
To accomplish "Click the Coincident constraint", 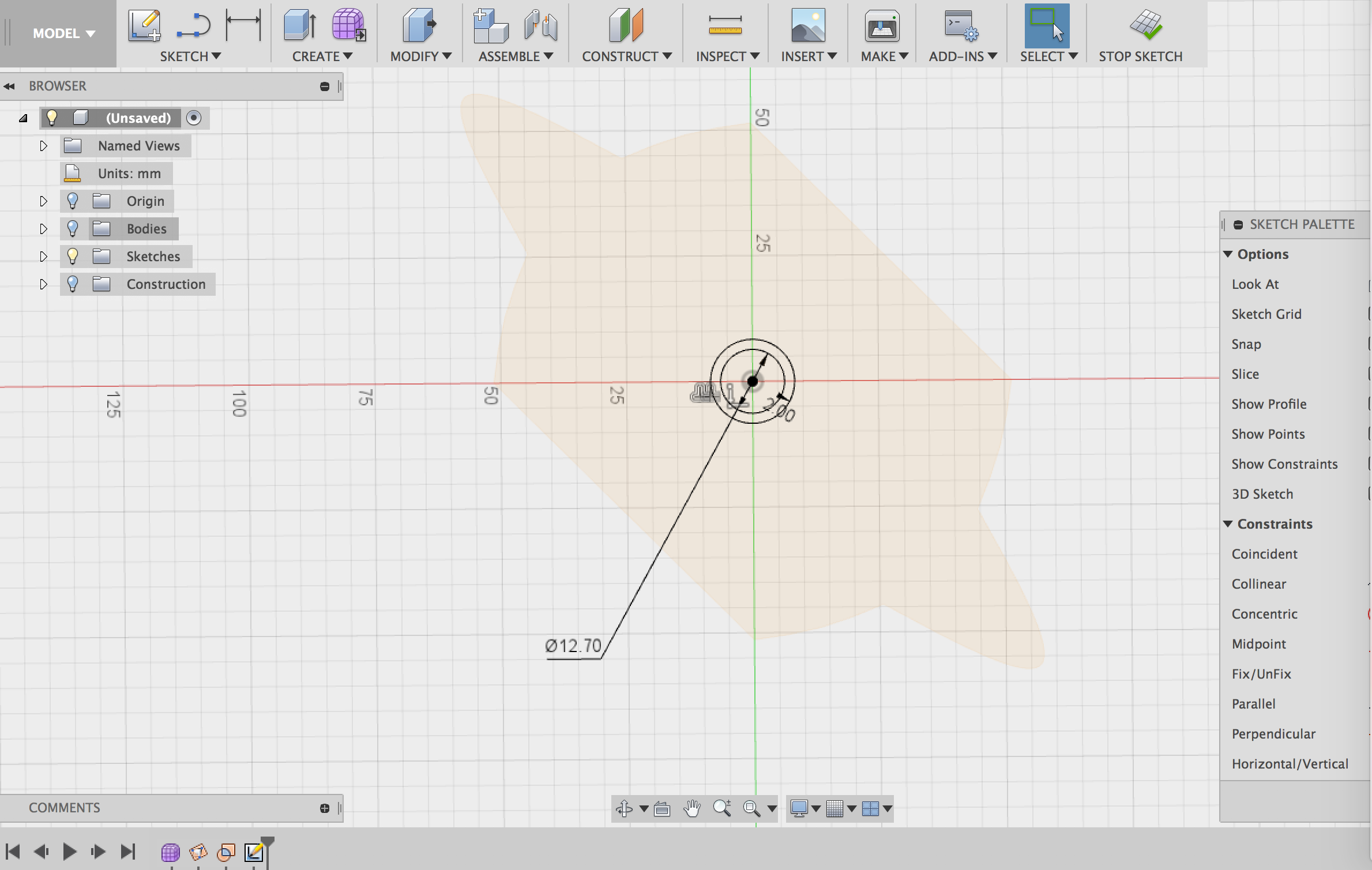I will 1264,554.
